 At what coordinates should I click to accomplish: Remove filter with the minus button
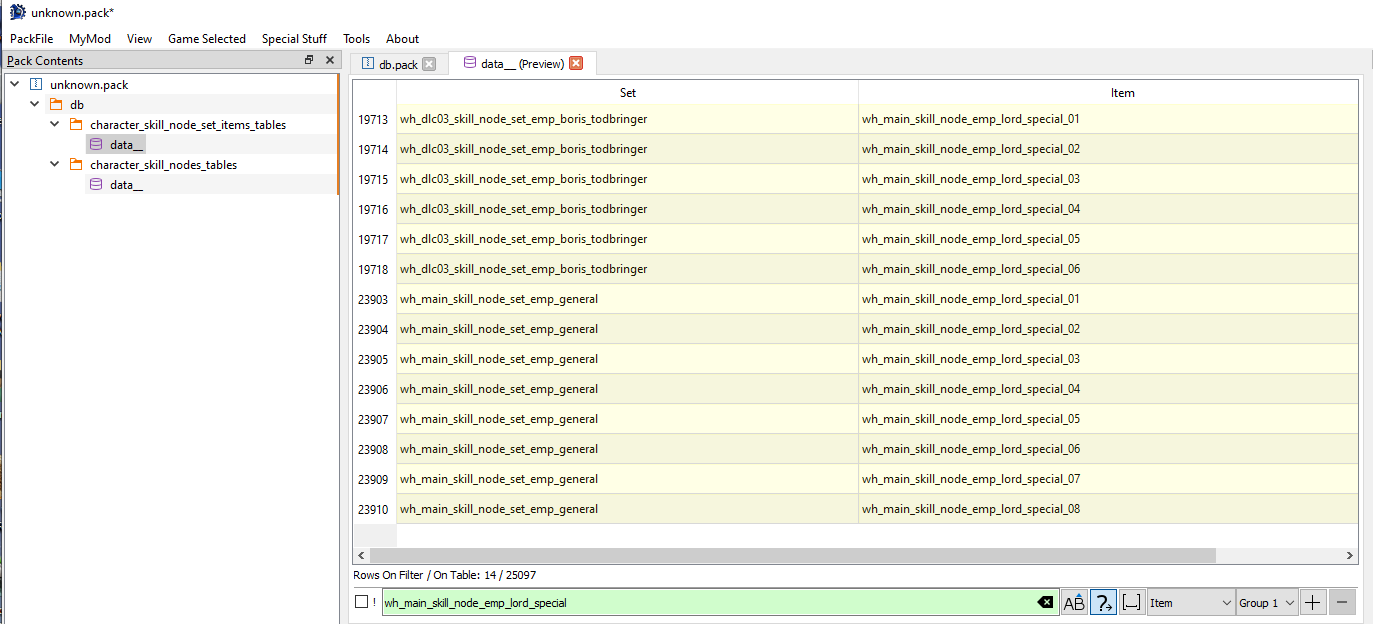pyautogui.click(x=1343, y=602)
